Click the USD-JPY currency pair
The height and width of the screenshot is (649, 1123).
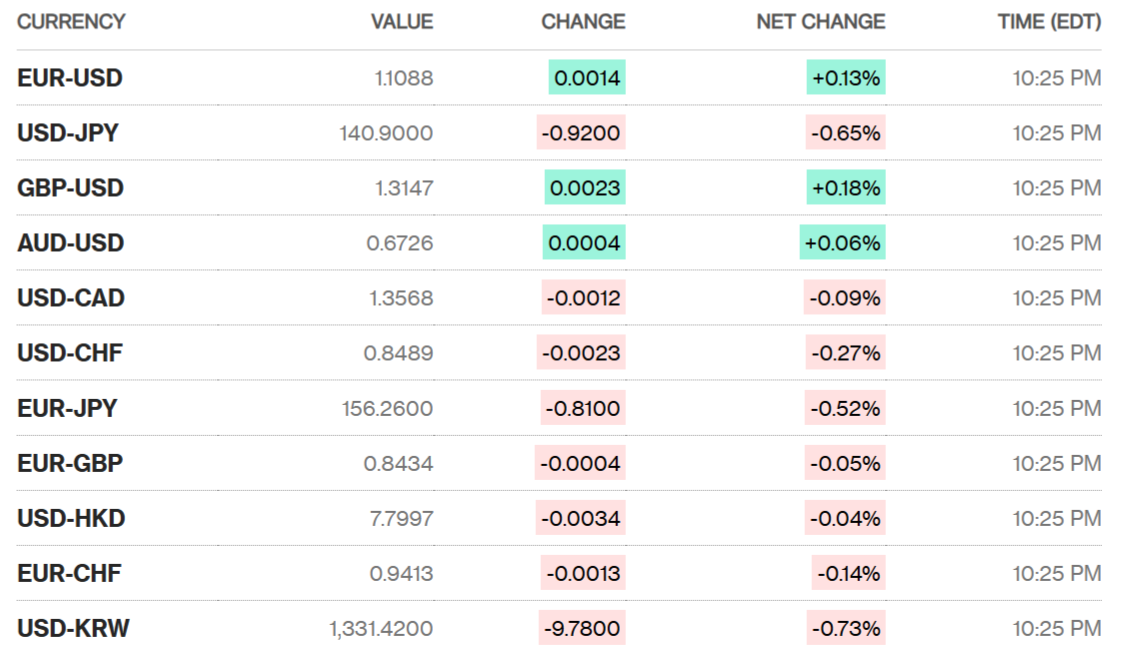pos(68,133)
